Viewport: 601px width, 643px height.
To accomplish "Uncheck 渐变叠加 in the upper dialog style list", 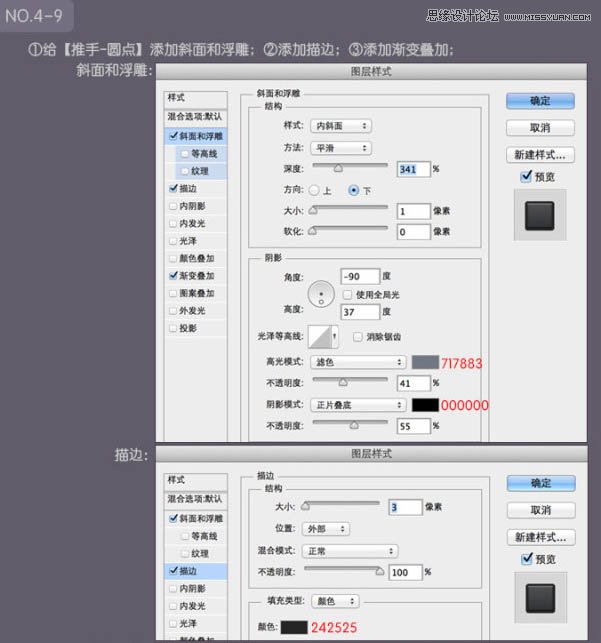I will click(x=173, y=276).
